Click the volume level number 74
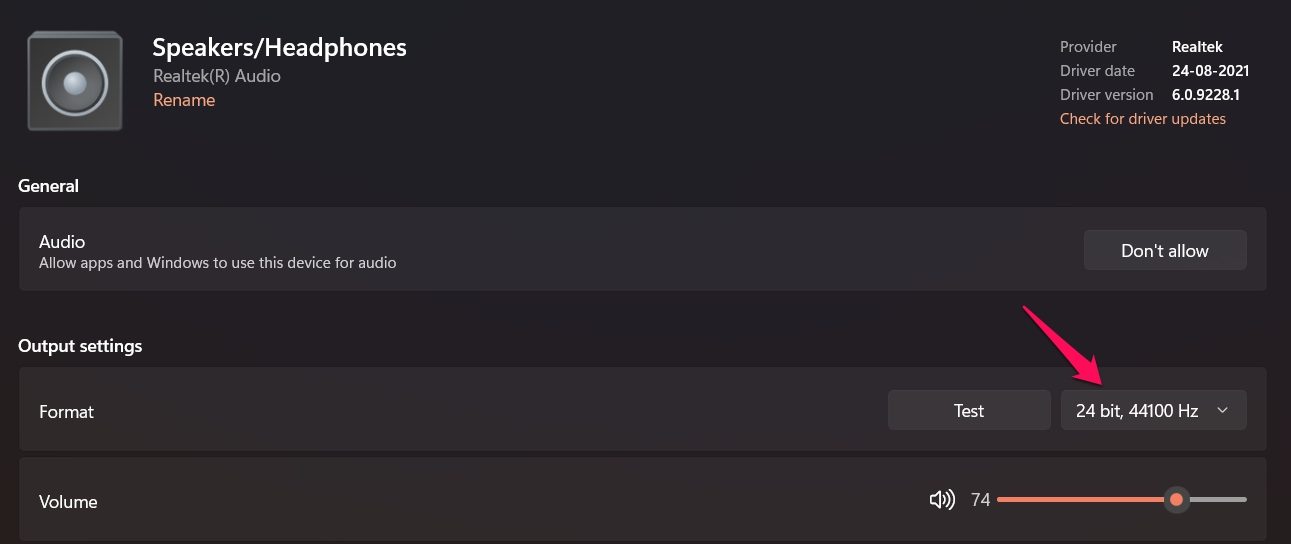Viewport: 1291px width, 544px height. (980, 499)
